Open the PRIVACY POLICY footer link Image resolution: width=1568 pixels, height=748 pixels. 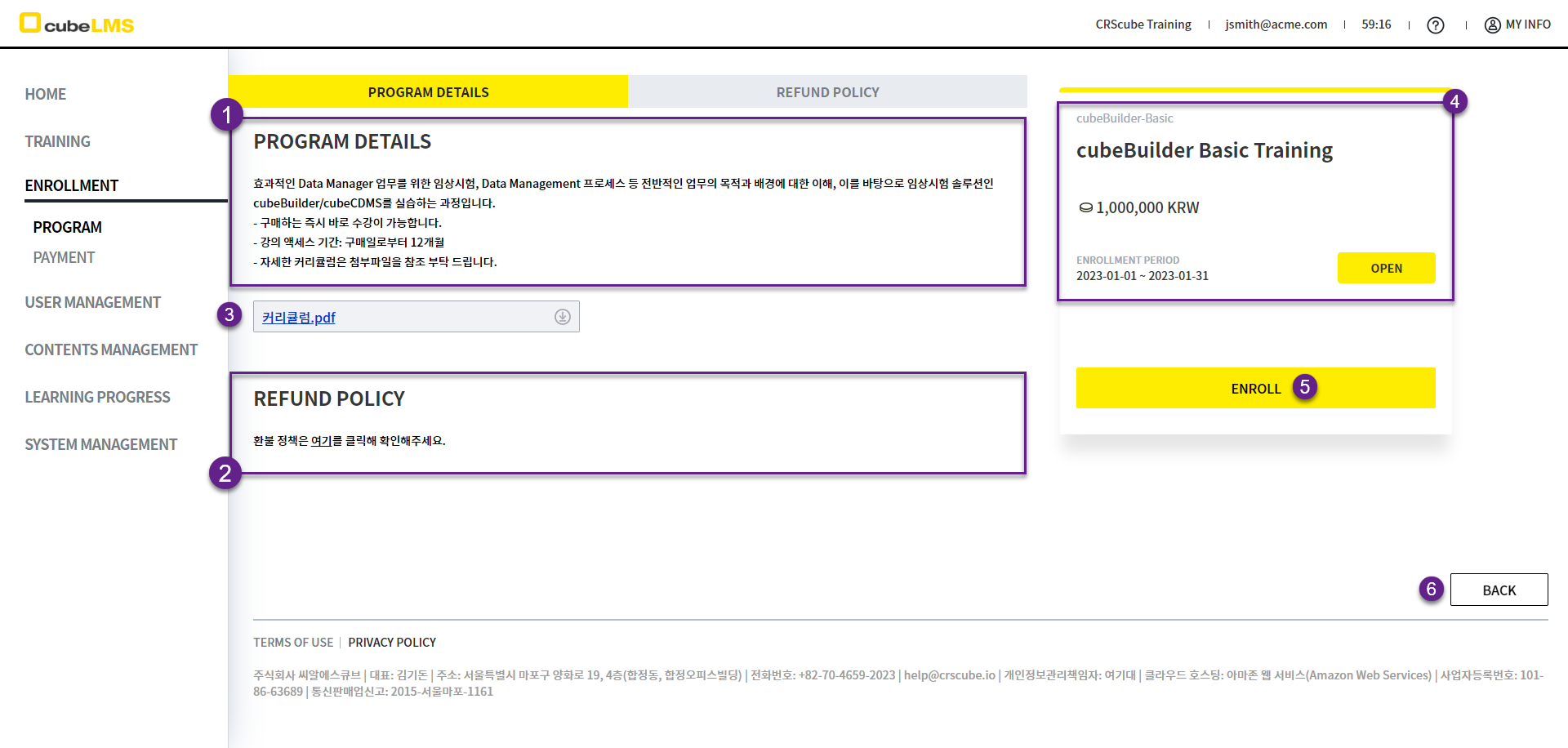click(x=392, y=643)
